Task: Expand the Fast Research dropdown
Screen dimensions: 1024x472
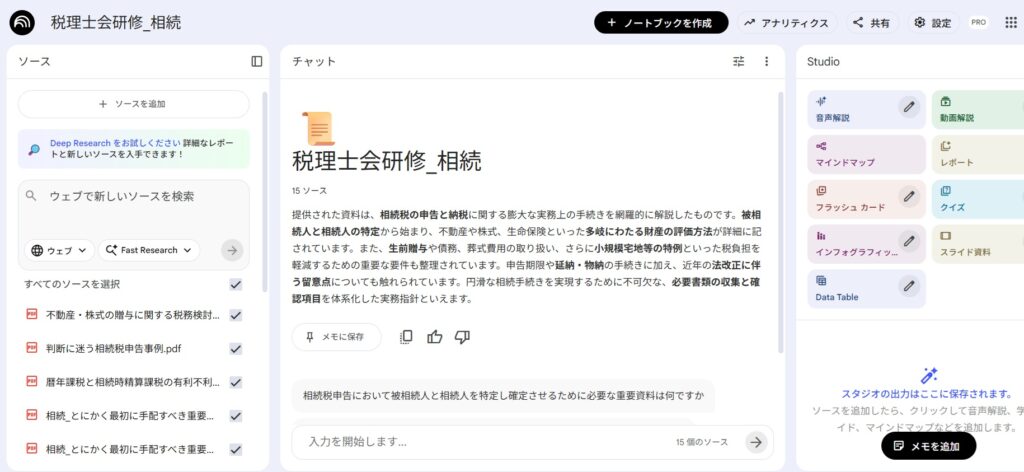Action: point(149,250)
